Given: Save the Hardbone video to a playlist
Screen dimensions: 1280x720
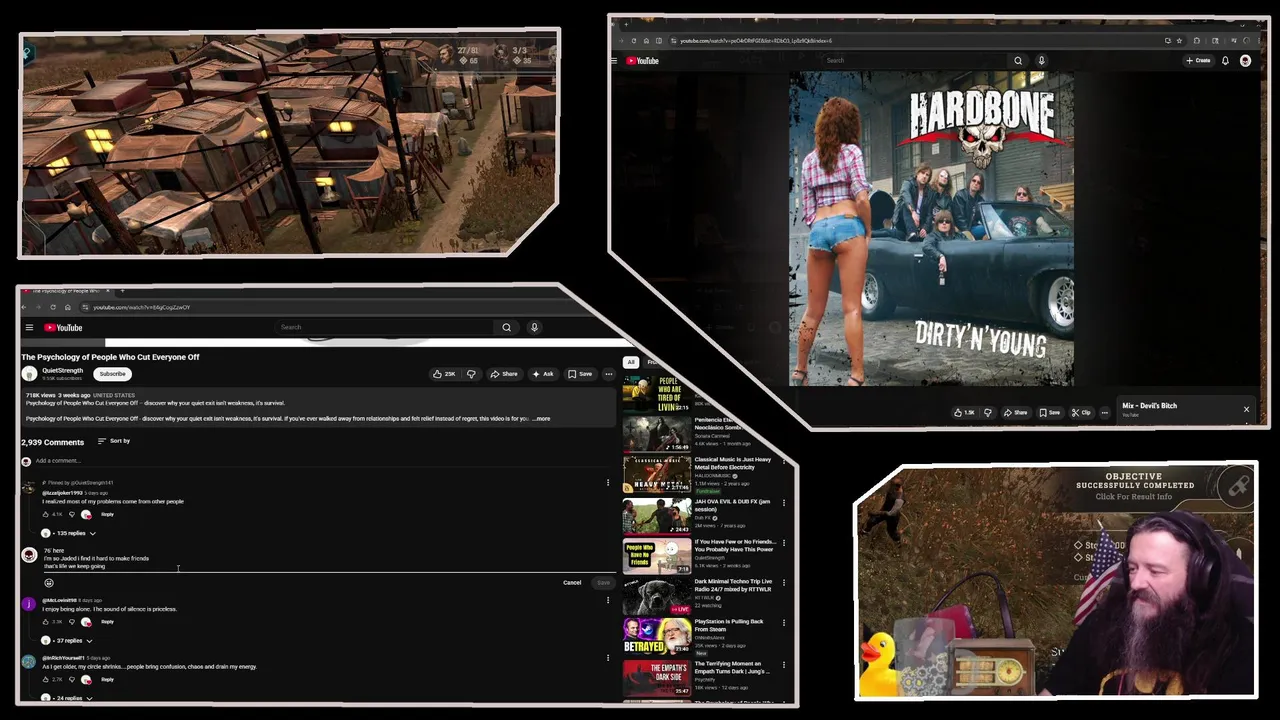Looking at the screenshot, I should (x=1050, y=412).
